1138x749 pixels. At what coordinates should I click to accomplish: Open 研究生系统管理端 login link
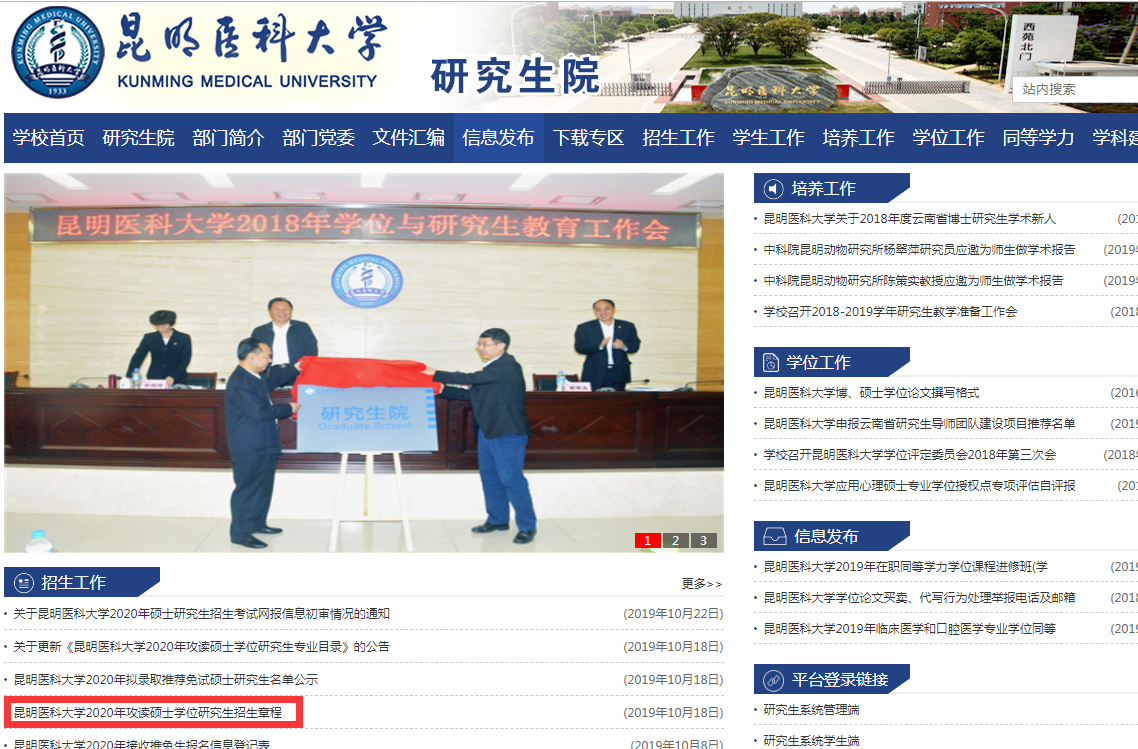pyautogui.click(x=811, y=710)
